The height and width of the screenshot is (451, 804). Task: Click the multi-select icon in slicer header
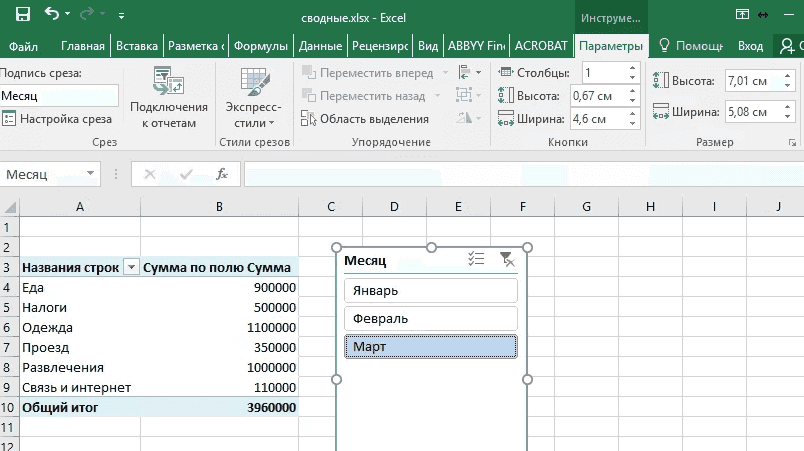click(x=477, y=260)
